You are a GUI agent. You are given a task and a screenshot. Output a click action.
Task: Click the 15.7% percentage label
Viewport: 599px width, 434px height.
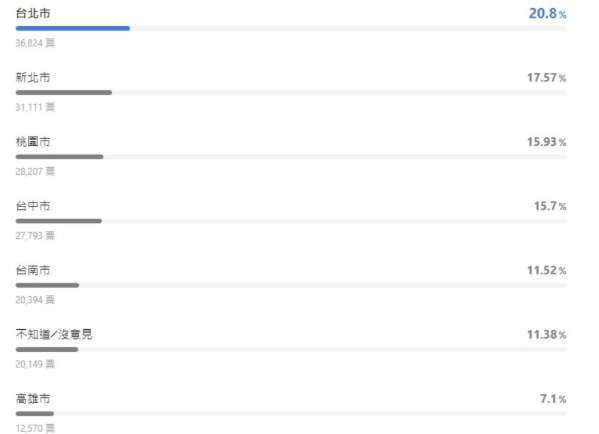(x=550, y=206)
